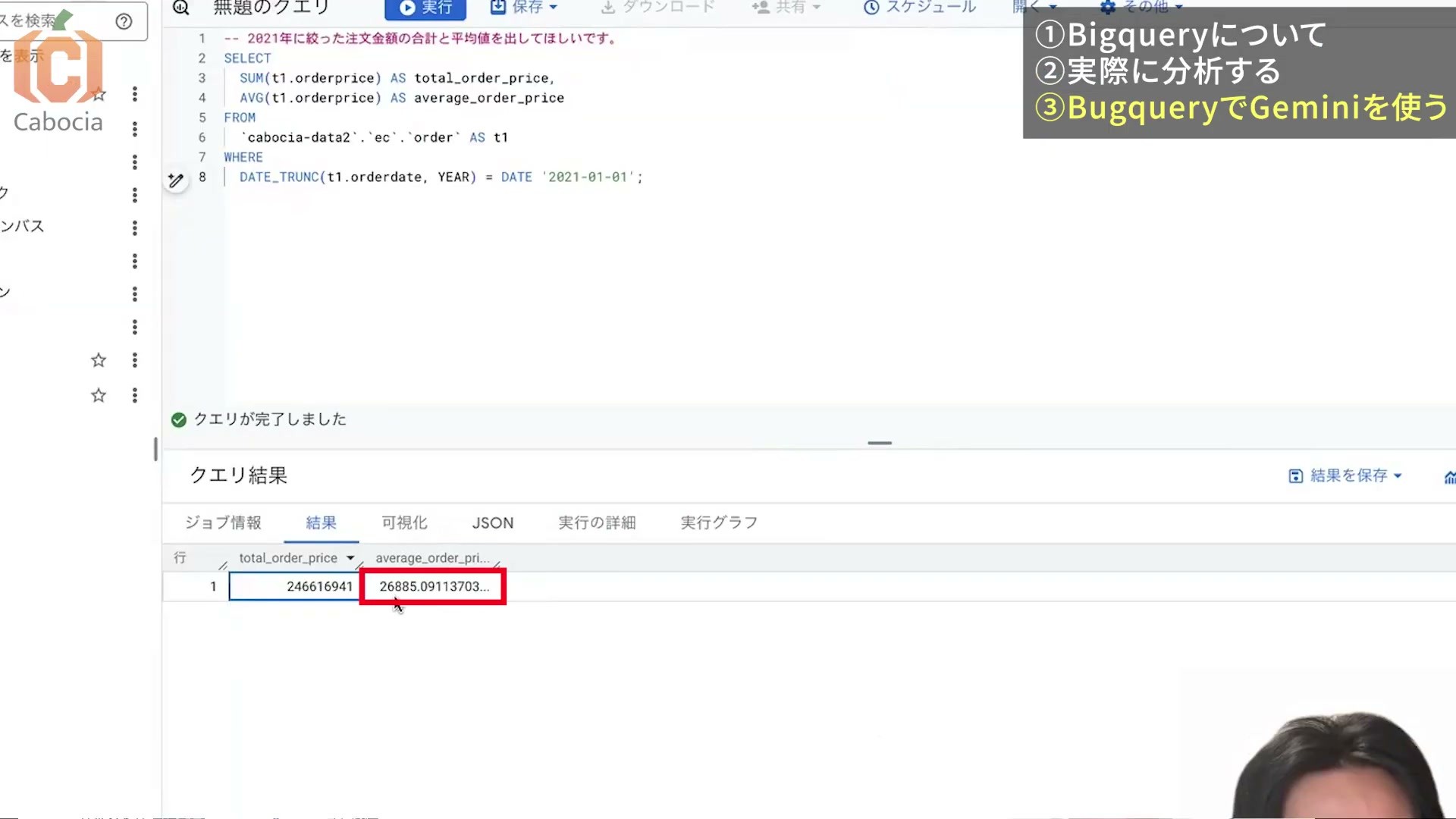Image resolution: width=1456 pixels, height=819 pixels.
Task: Click the explorer panel scrollbar handle
Action: tap(155, 449)
